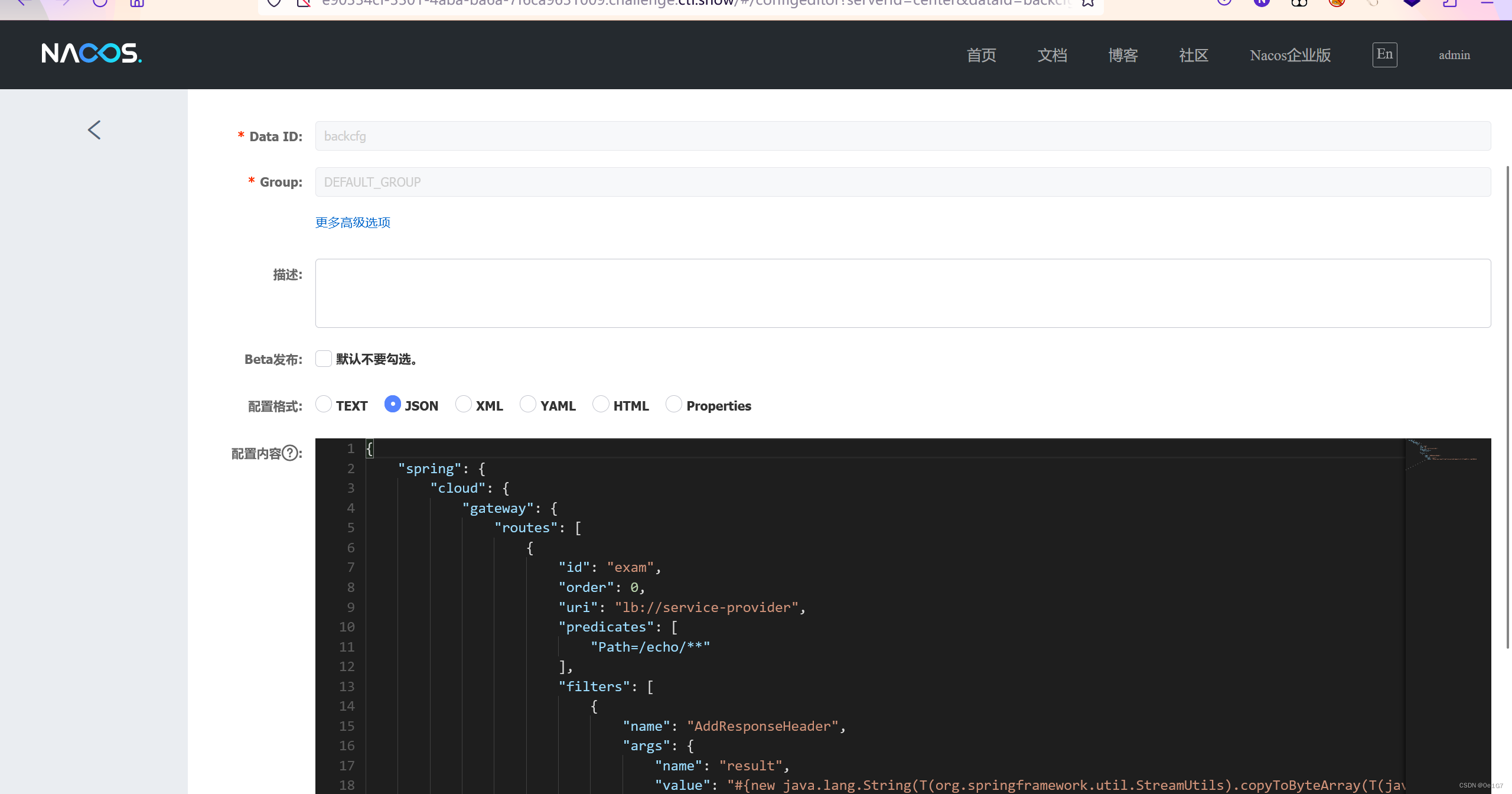
Task: Tick the Beta发布 checkbox
Action: point(323,359)
